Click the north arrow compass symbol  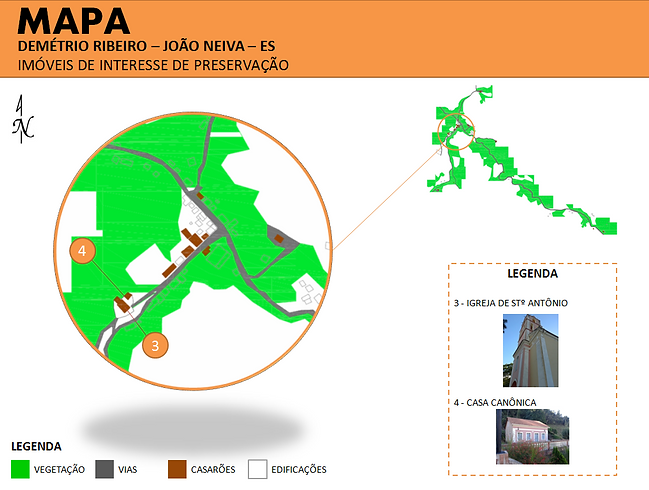tap(23, 119)
